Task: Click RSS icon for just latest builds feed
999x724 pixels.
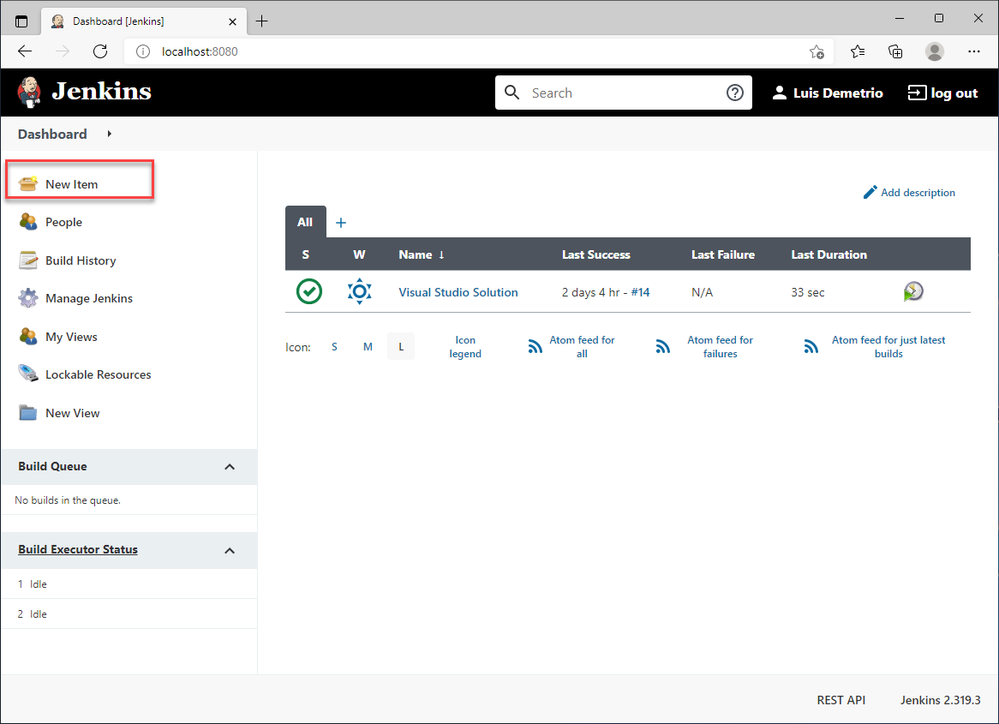Action: (810, 347)
